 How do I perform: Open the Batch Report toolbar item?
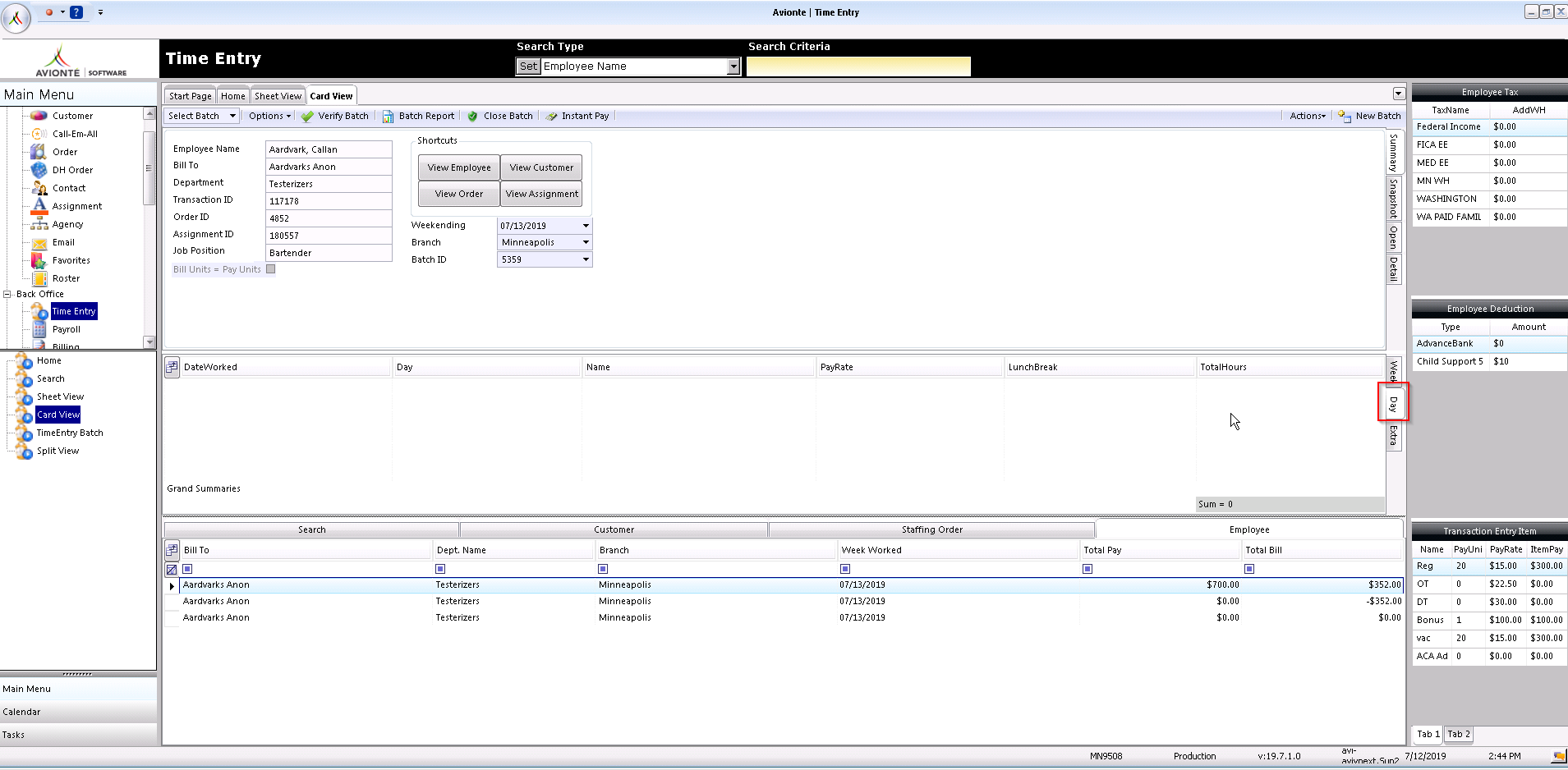click(x=418, y=117)
